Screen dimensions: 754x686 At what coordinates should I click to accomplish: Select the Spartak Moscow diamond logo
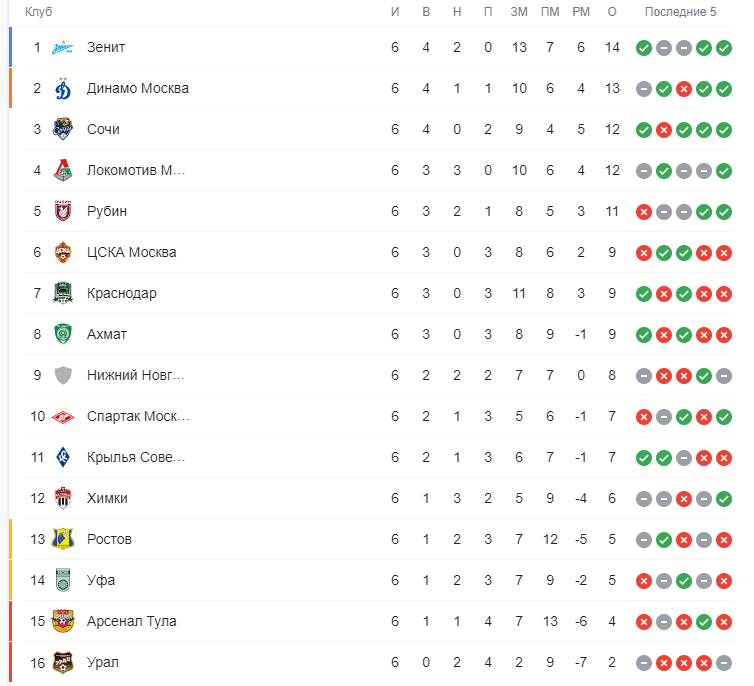coord(63,416)
